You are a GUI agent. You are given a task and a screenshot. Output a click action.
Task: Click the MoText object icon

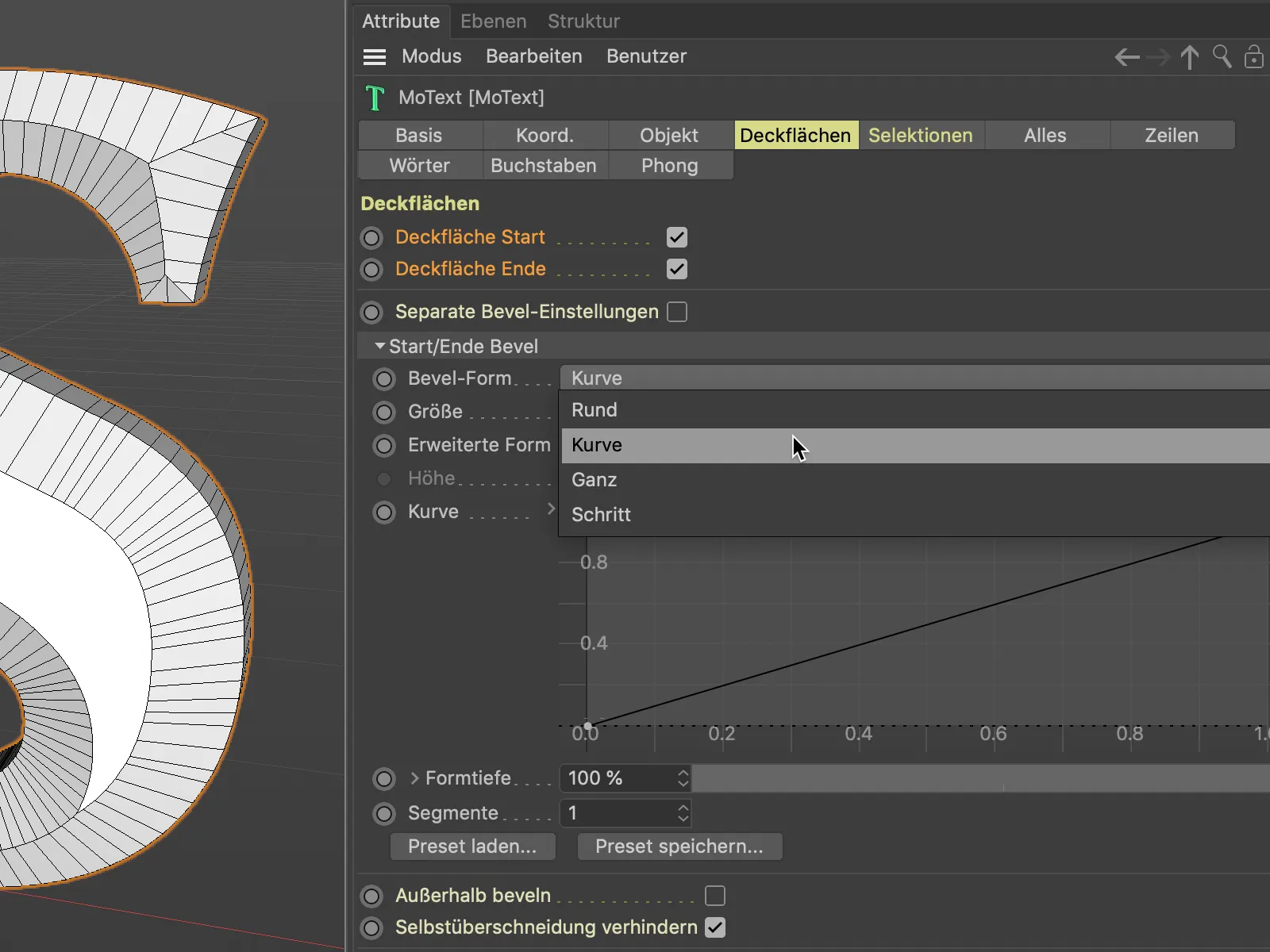[375, 98]
